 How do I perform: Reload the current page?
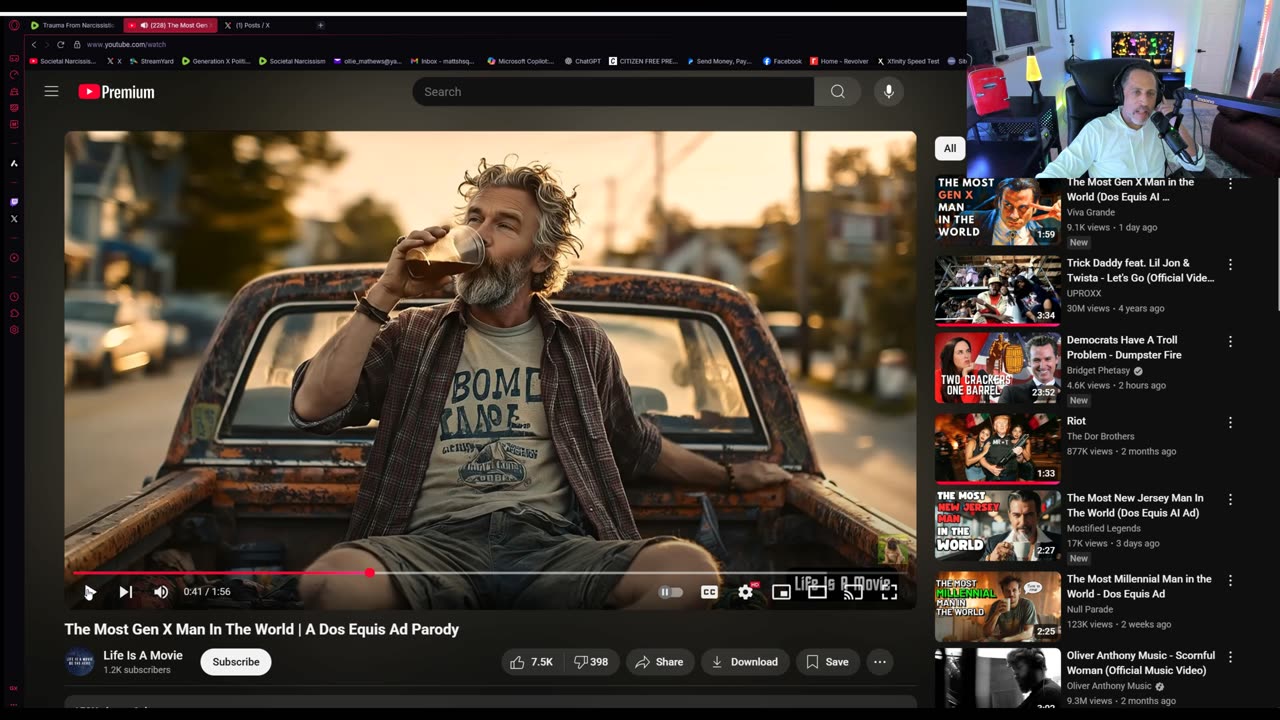(60, 45)
